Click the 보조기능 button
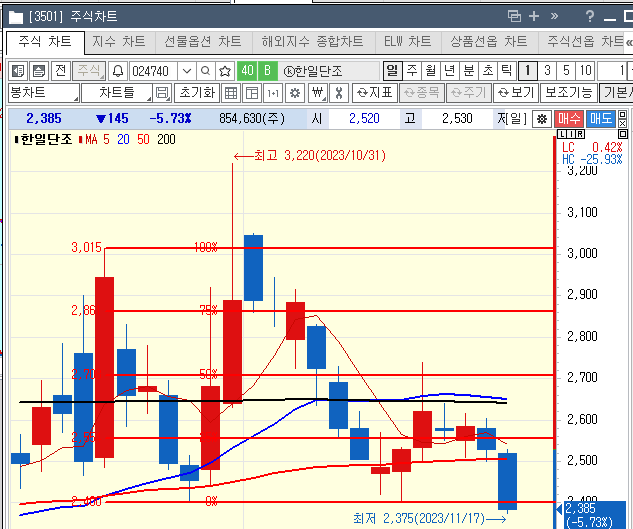The width and height of the screenshot is (633, 529). pyautogui.click(x=569, y=93)
